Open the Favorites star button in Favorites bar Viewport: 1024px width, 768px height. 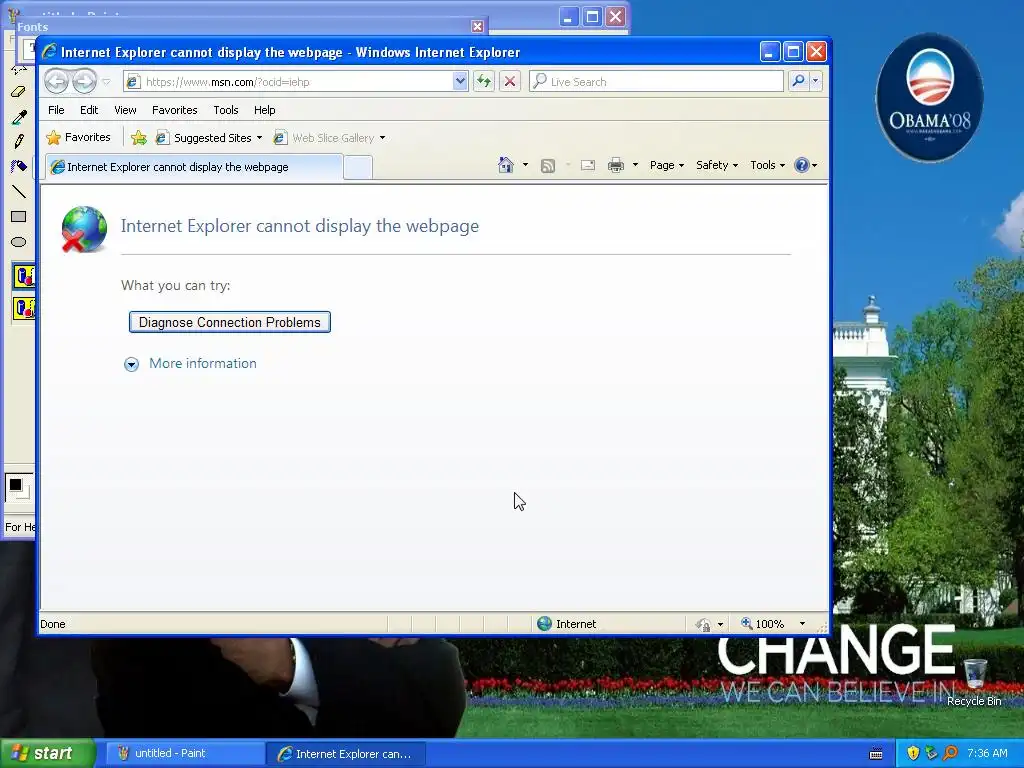point(78,137)
